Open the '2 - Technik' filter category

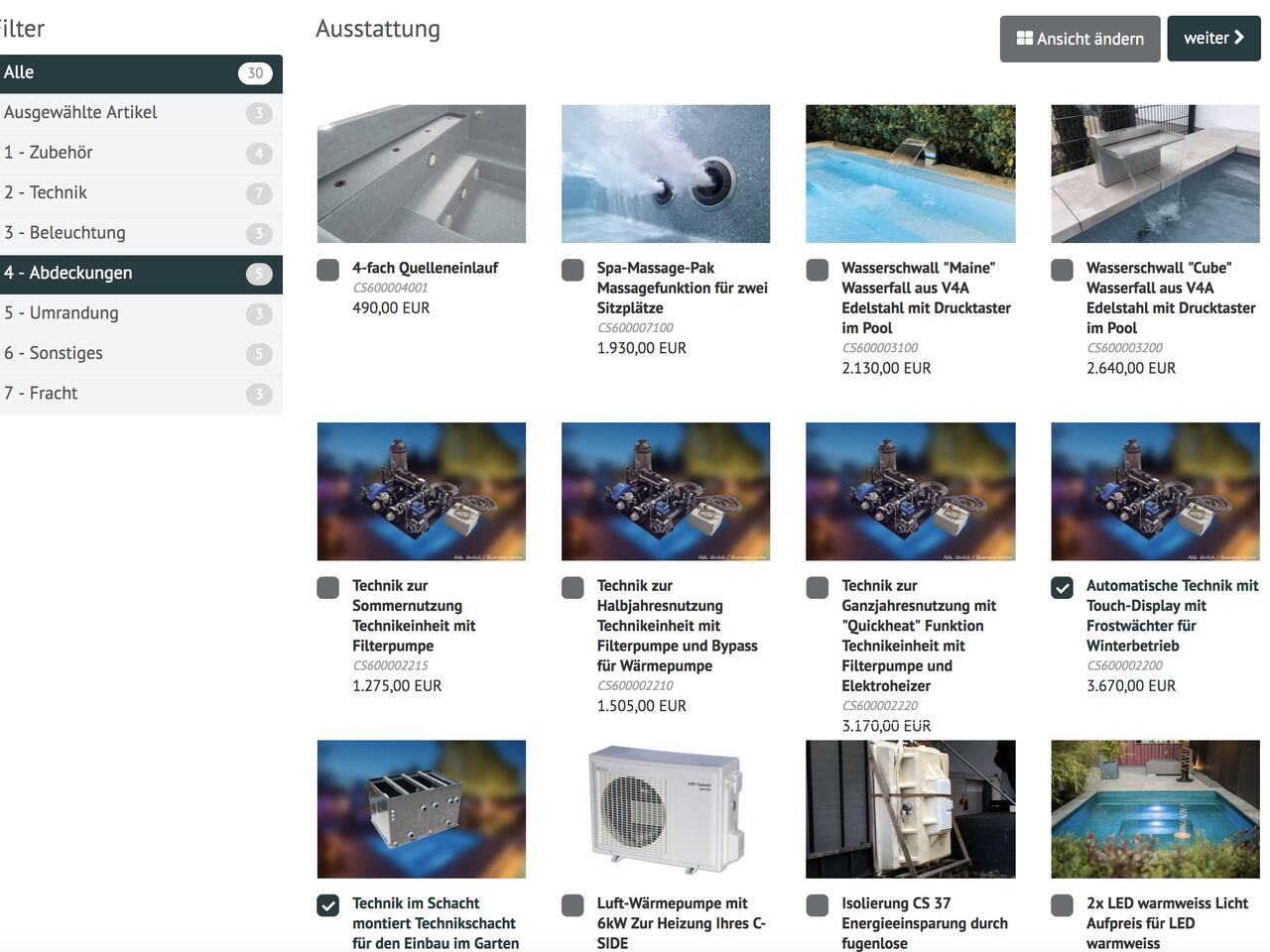click(x=141, y=193)
